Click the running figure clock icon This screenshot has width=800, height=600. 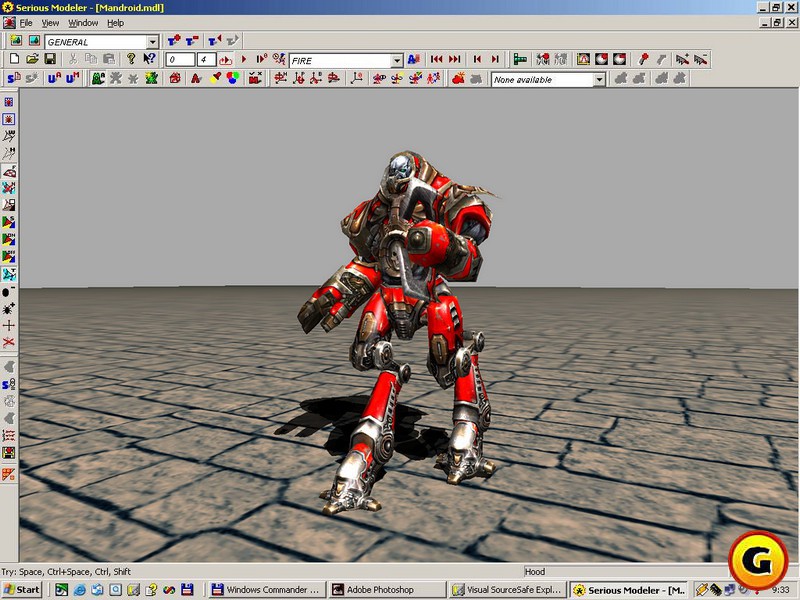[x=279, y=60]
